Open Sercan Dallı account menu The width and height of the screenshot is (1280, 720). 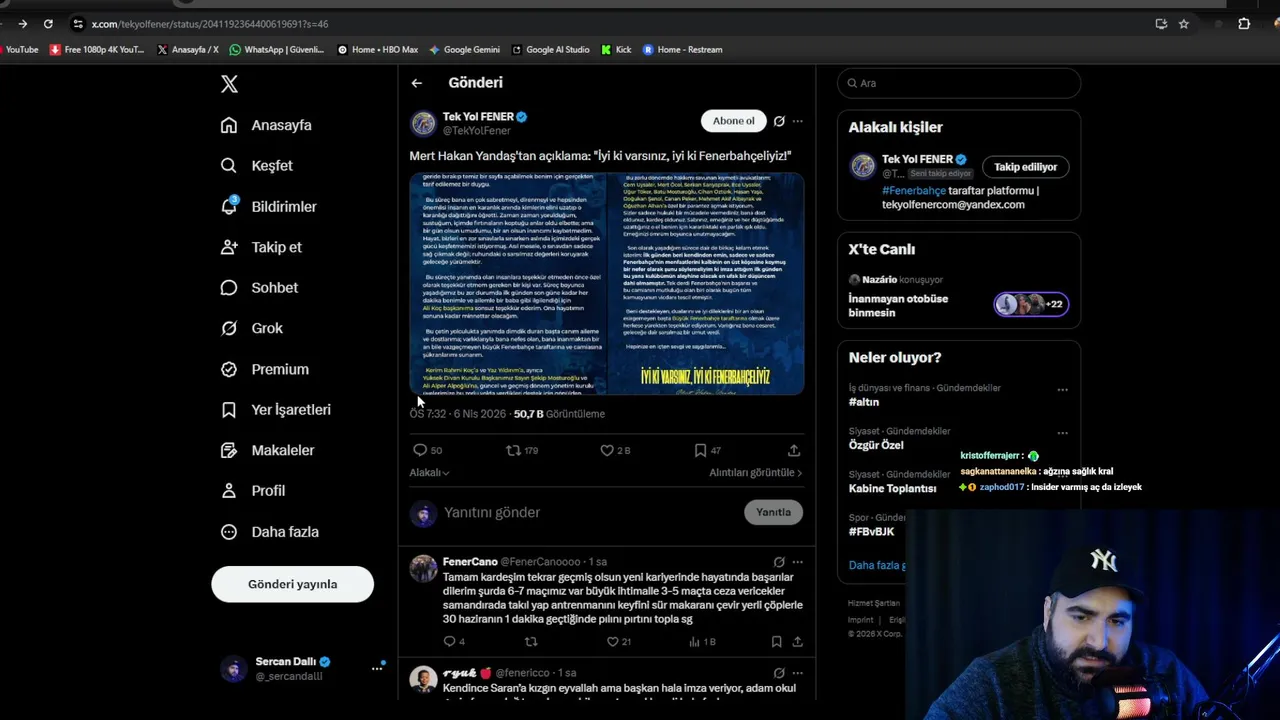[303, 669]
